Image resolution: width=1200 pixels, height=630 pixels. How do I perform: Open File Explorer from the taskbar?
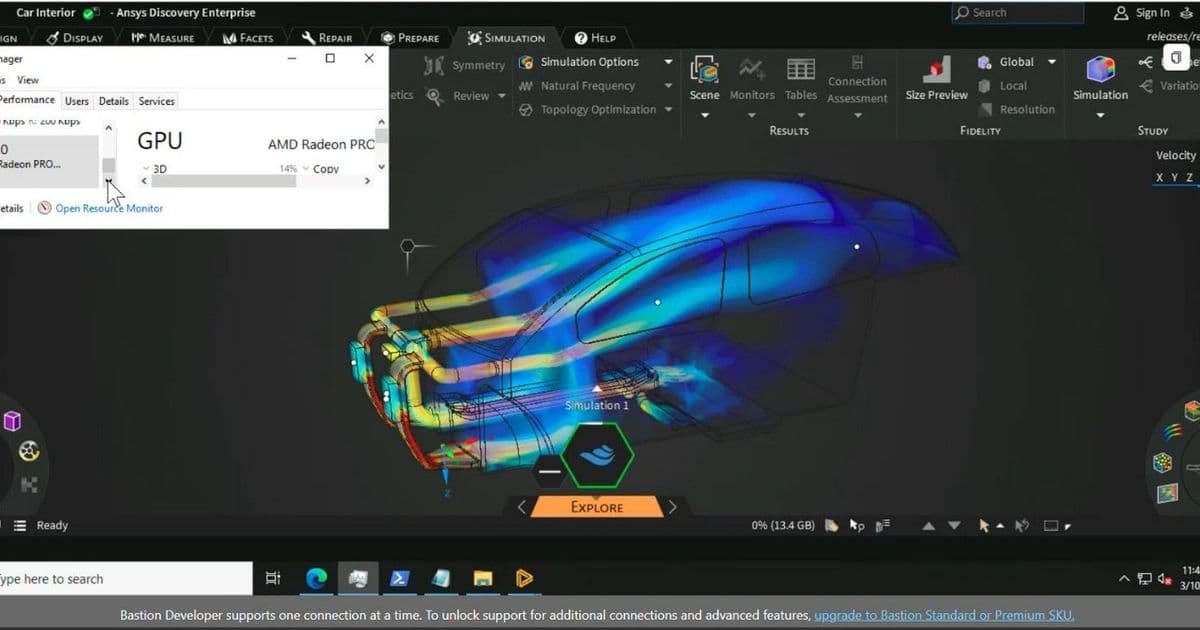coord(483,578)
